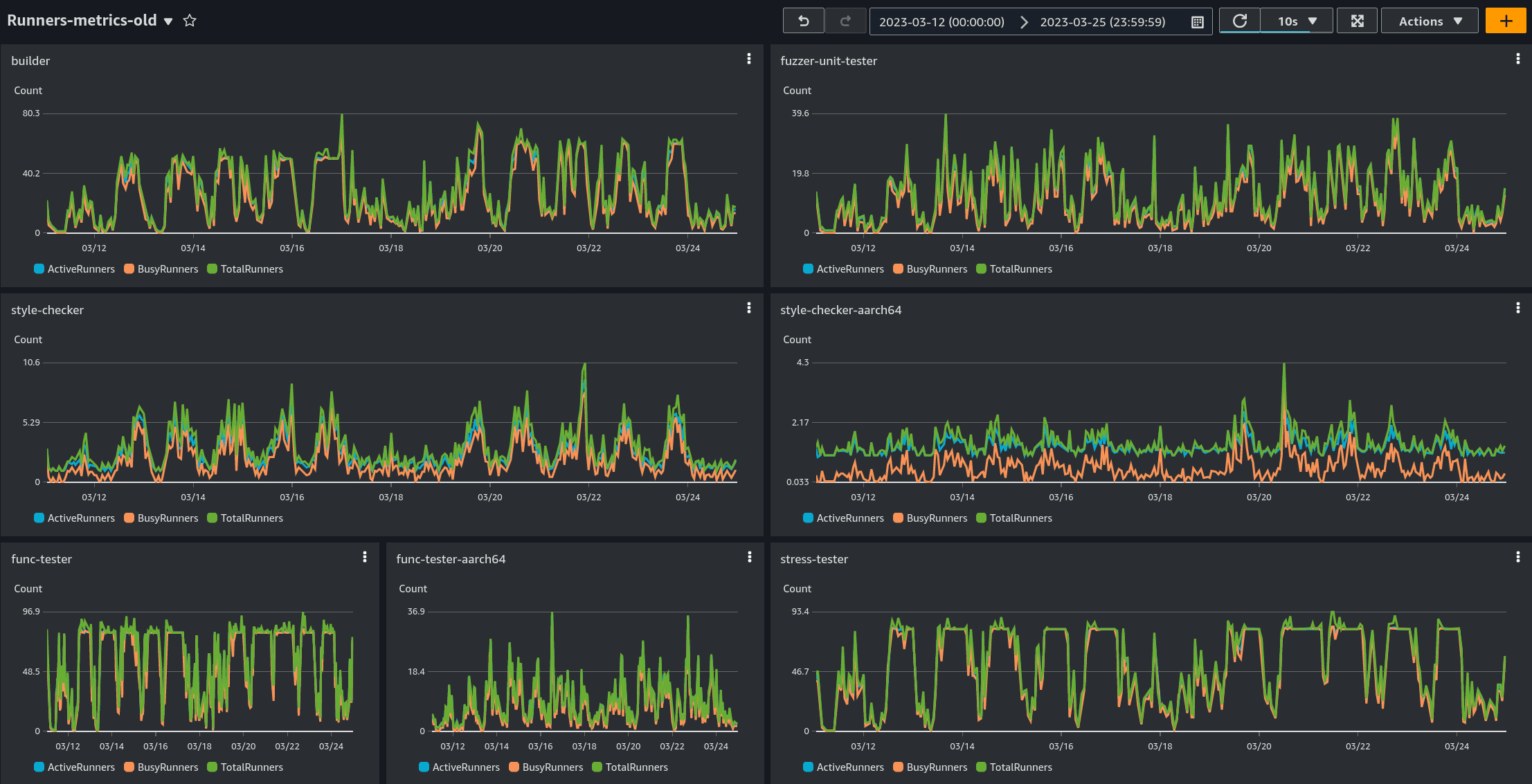The height and width of the screenshot is (784, 1532).
Task: Refresh the dashboard with reload icon
Action: [x=1239, y=21]
